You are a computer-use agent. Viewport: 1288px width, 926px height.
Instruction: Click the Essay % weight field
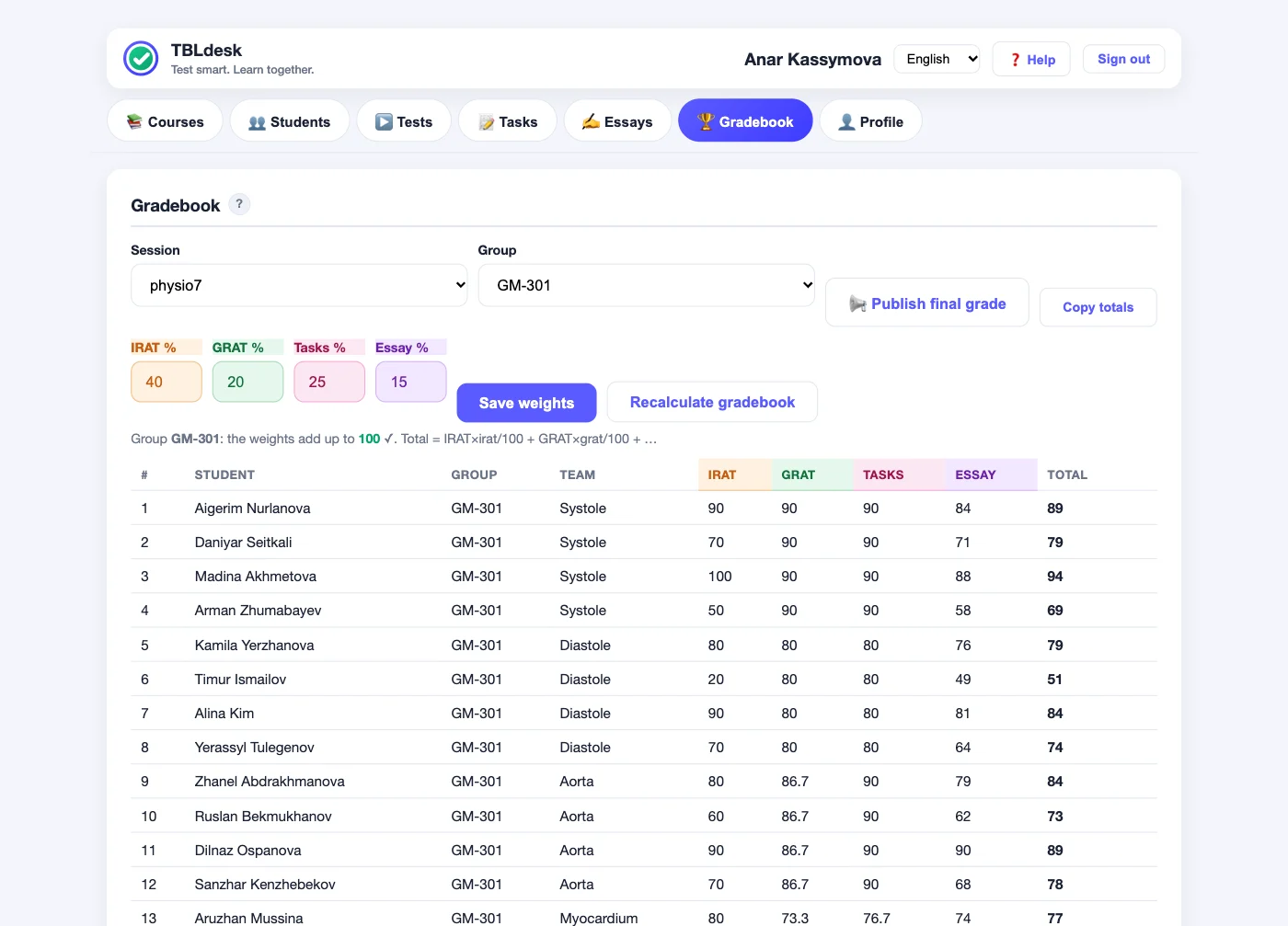click(x=410, y=382)
